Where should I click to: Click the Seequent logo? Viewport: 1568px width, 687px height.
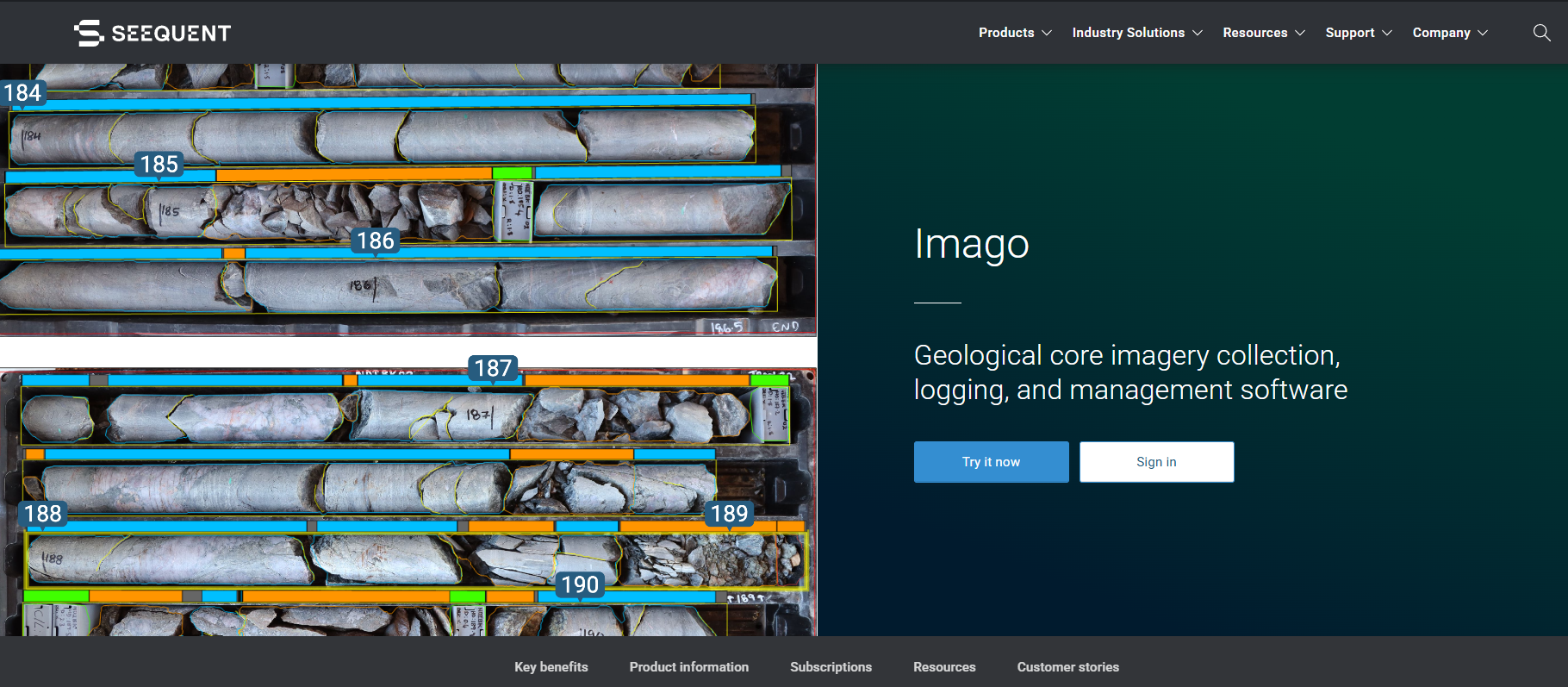tap(152, 33)
